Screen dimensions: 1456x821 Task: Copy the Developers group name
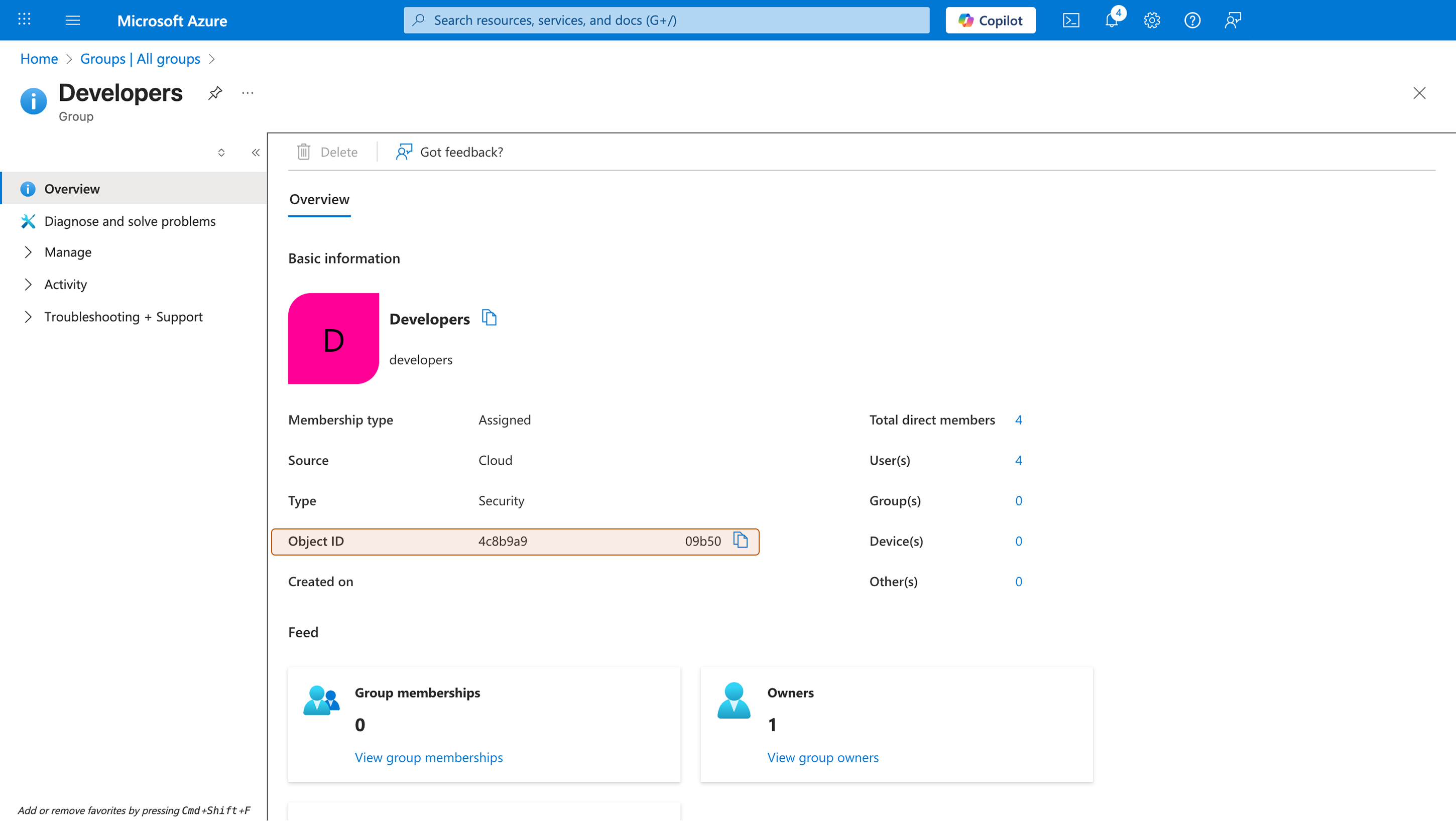pyautogui.click(x=489, y=318)
